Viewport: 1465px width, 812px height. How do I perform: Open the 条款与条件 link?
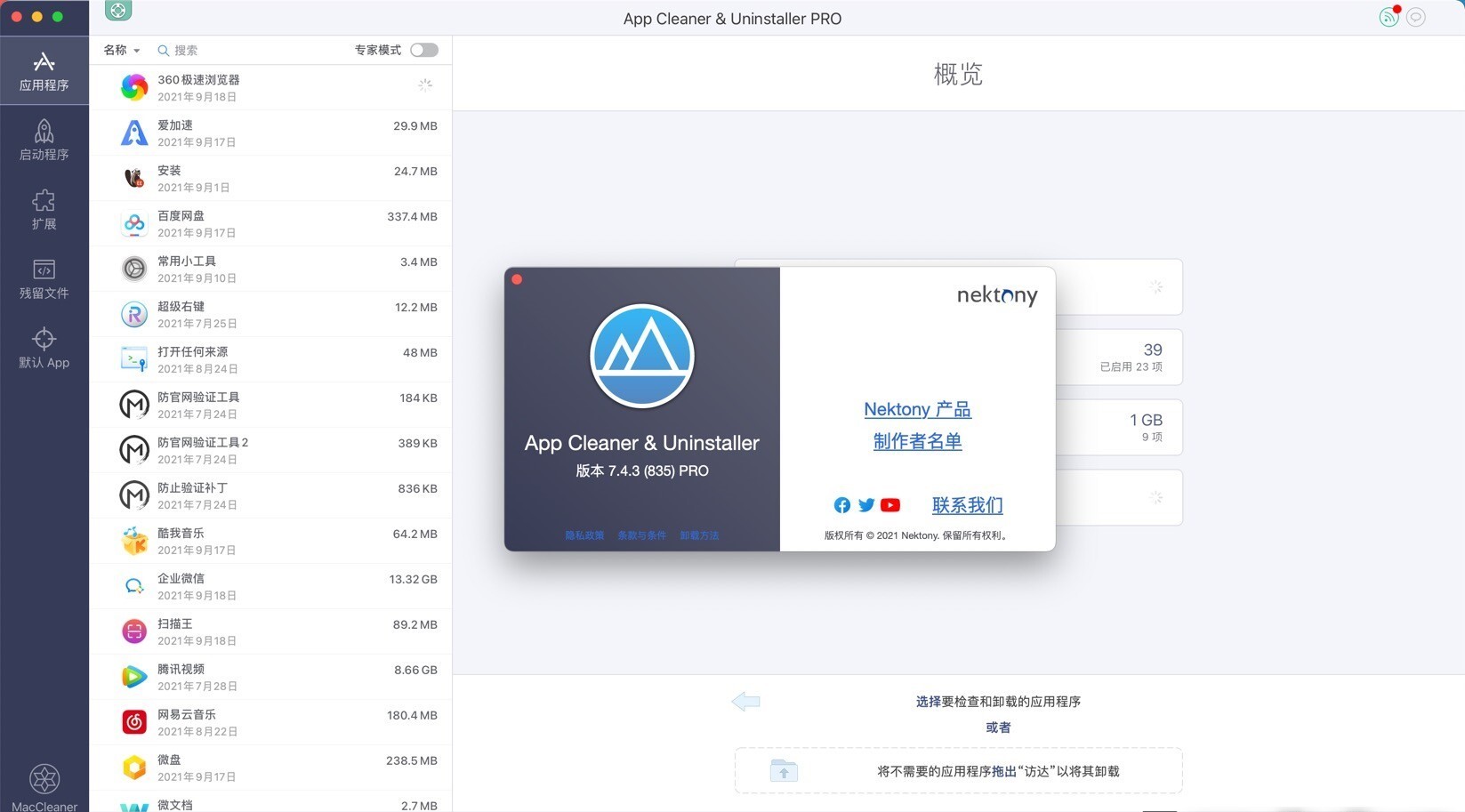(642, 535)
